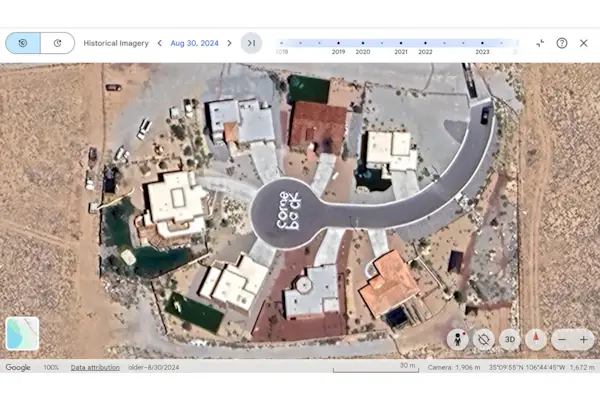Toggle the historical imagery clock button
The height and width of the screenshot is (400, 600).
point(23,43)
